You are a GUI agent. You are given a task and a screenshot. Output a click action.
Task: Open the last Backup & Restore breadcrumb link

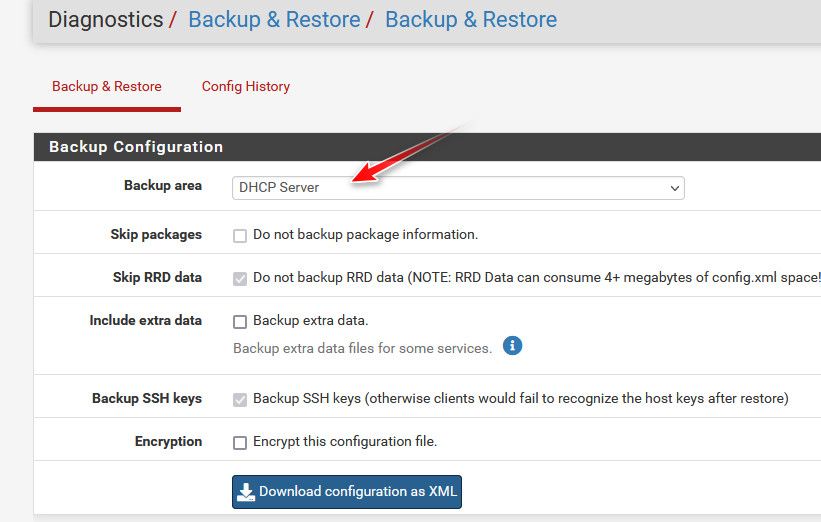(x=471, y=19)
